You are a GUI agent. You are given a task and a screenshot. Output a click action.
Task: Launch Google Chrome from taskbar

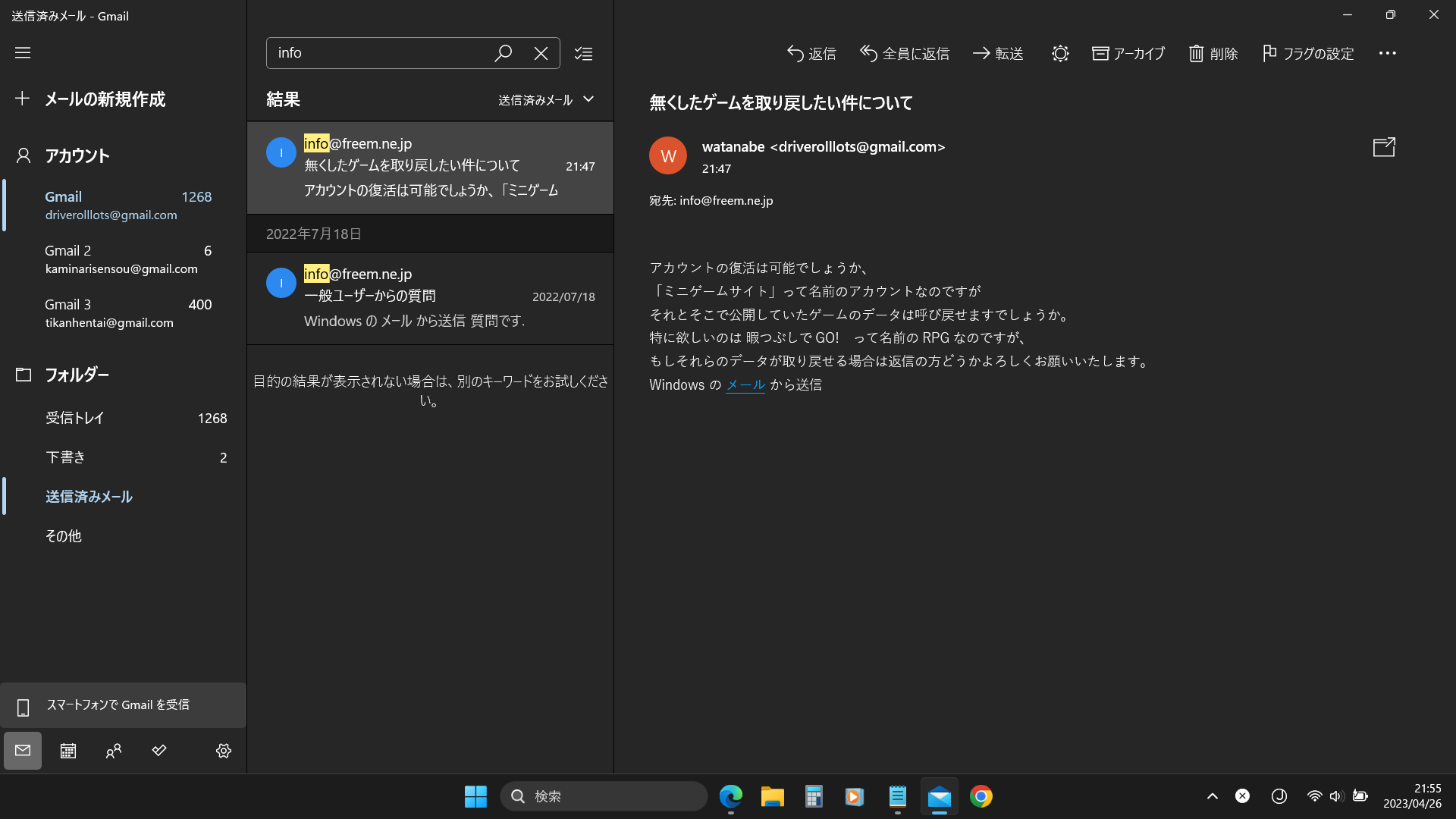(x=981, y=796)
